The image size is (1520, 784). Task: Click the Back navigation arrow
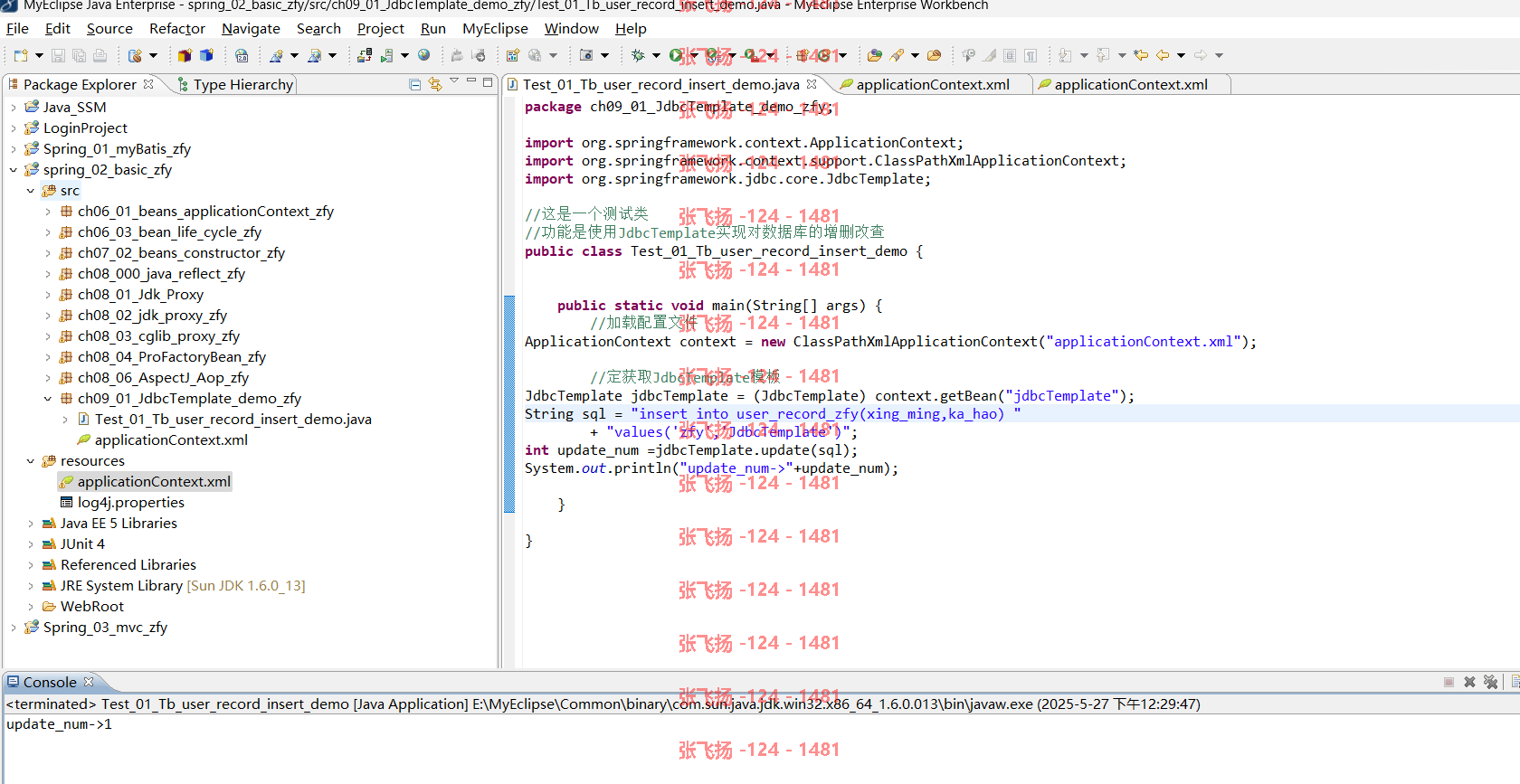1164,55
